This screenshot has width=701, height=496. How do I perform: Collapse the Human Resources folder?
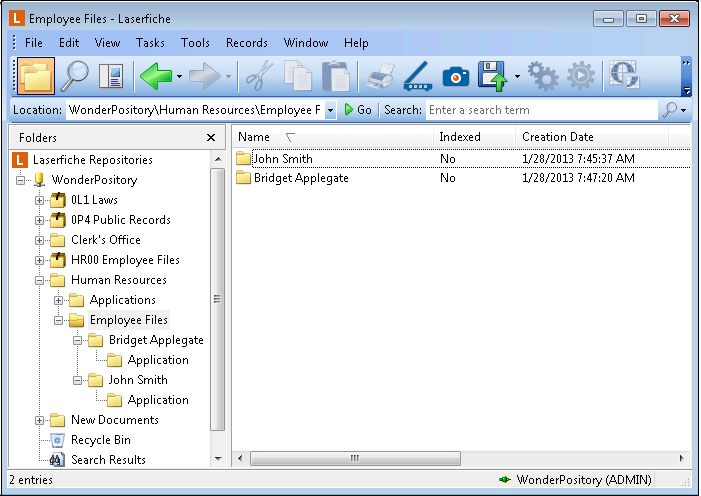39,280
